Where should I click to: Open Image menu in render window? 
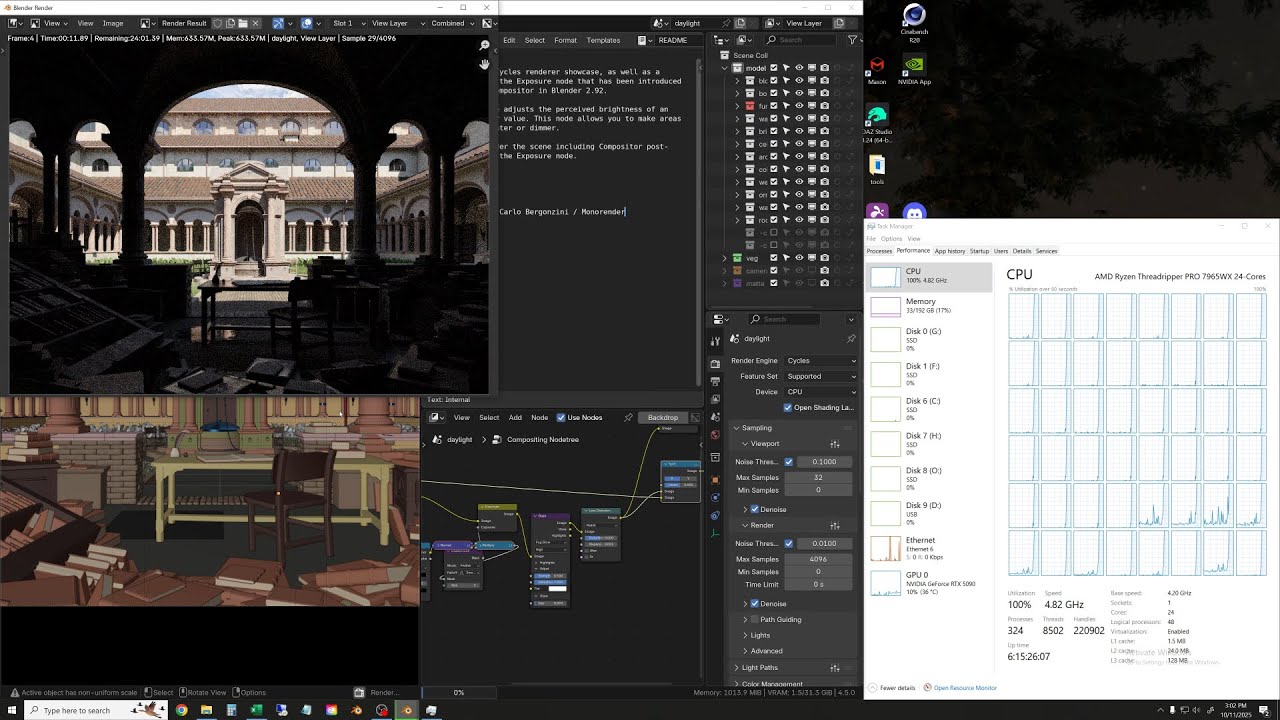[x=113, y=23]
